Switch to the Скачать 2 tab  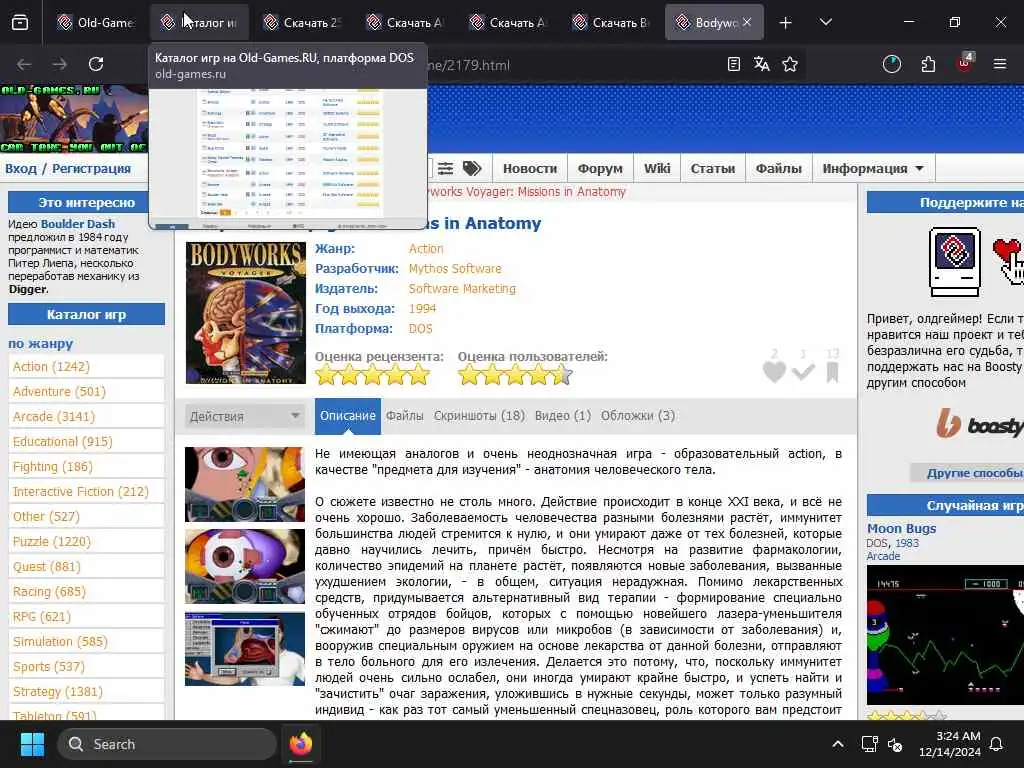pos(302,22)
